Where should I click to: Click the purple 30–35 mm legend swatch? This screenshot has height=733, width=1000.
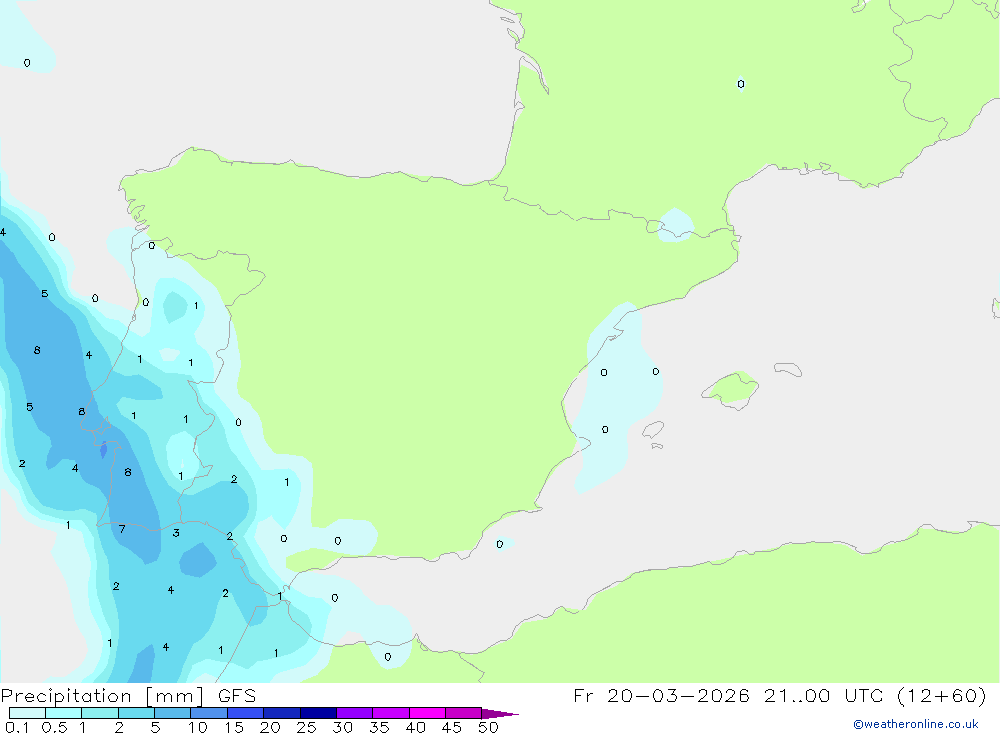coord(355,713)
